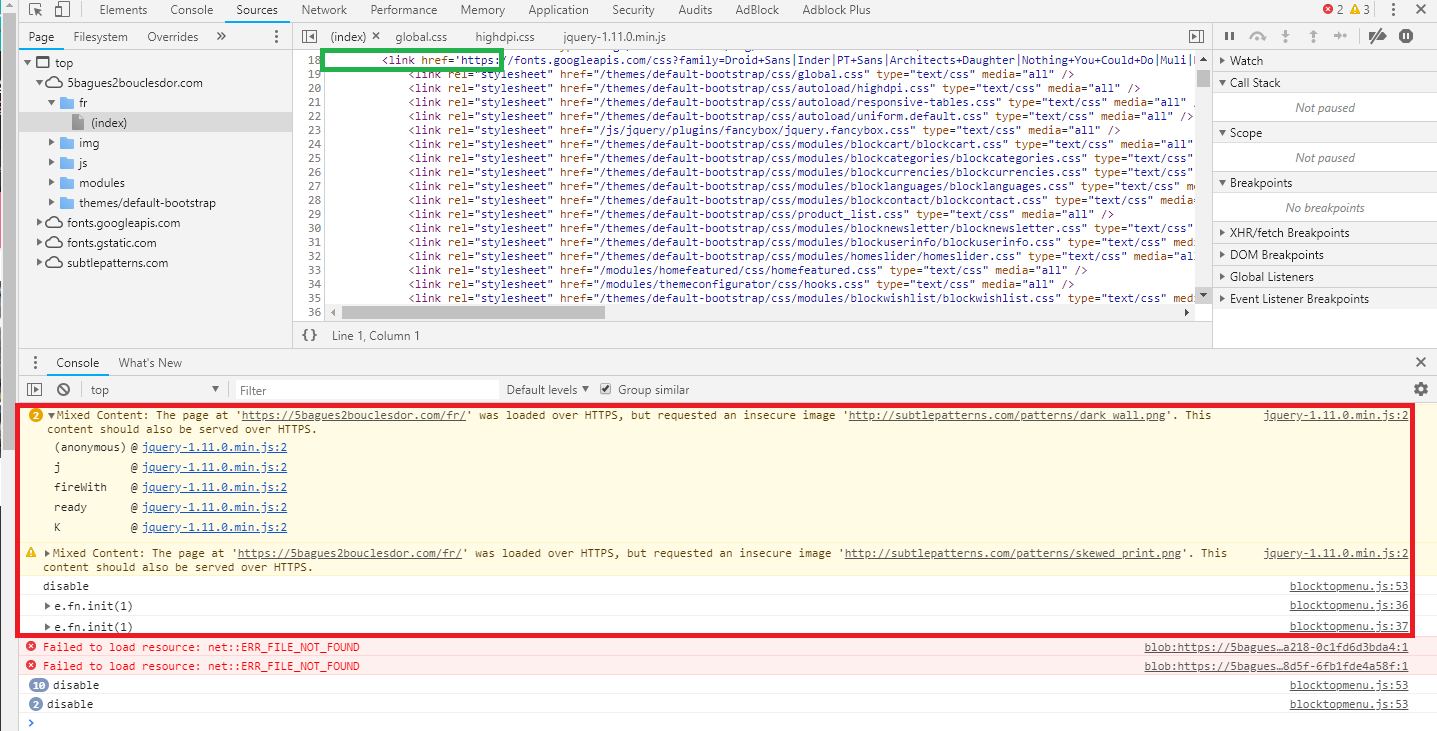Expand the skewed_print.png mixed content warning
1437x731 pixels.
click(x=47, y=553)
